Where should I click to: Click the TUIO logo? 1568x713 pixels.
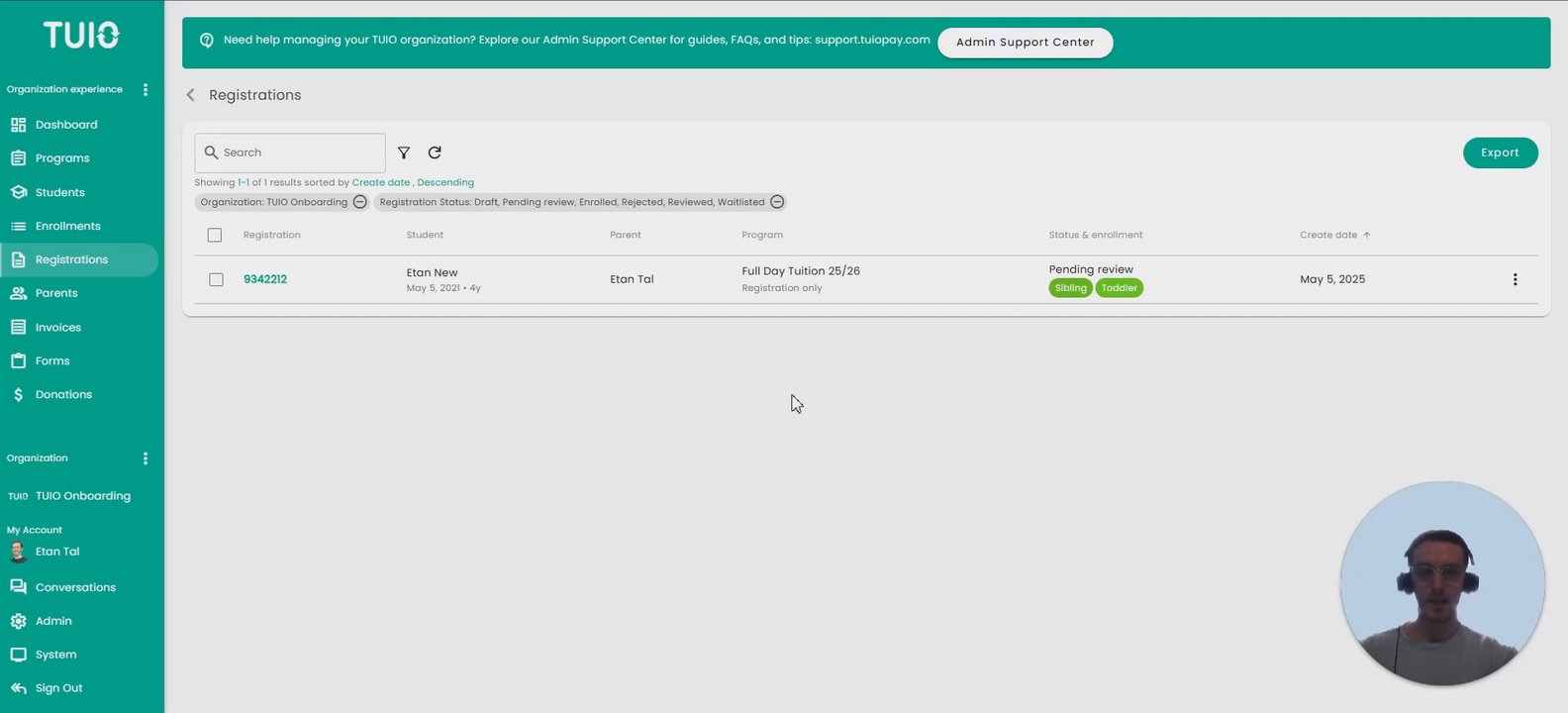(x=81, y=36)
